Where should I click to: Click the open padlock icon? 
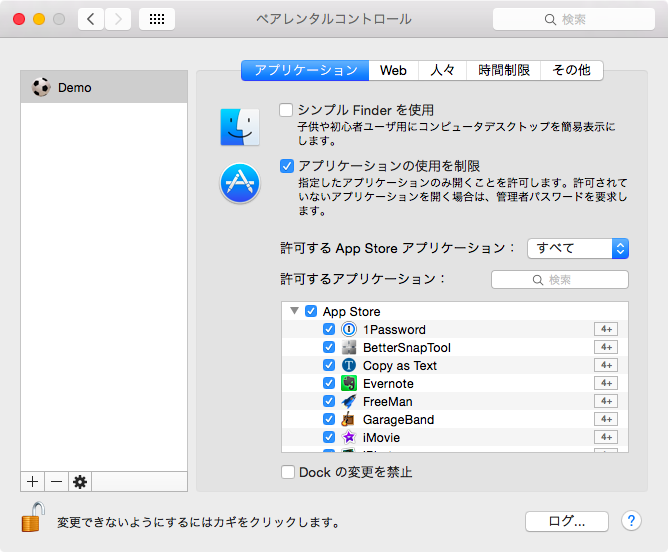click(x=33, y=517)
